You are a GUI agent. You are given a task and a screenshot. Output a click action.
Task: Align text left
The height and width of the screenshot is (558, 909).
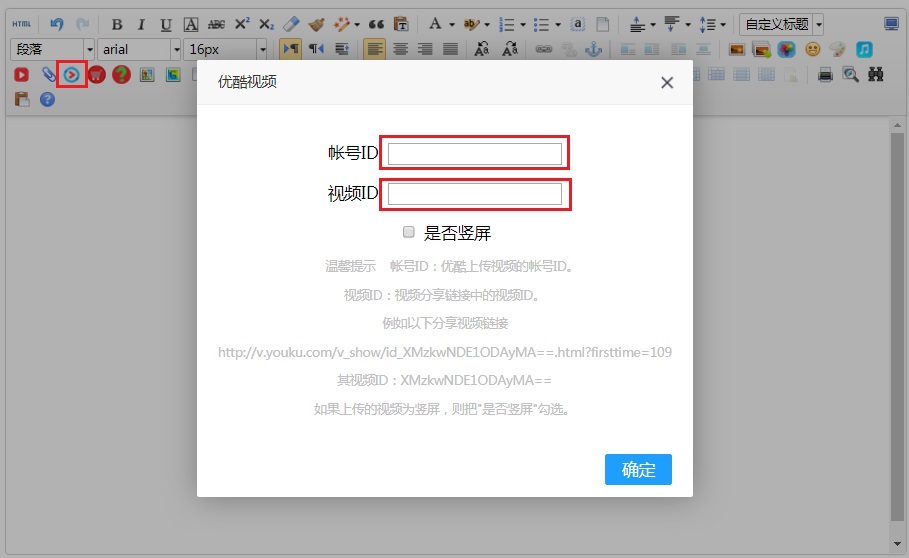point(374,49)
